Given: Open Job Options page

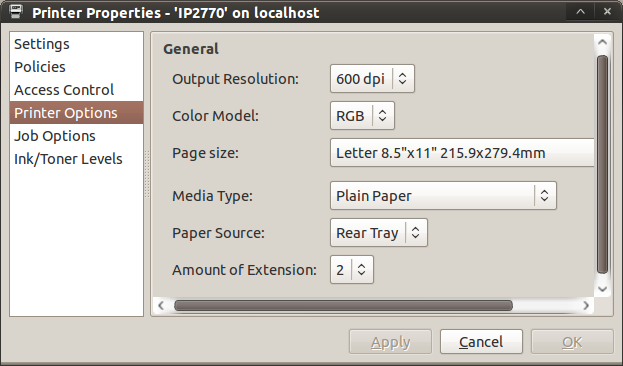Looking at the screenshot, I should 76,136.
